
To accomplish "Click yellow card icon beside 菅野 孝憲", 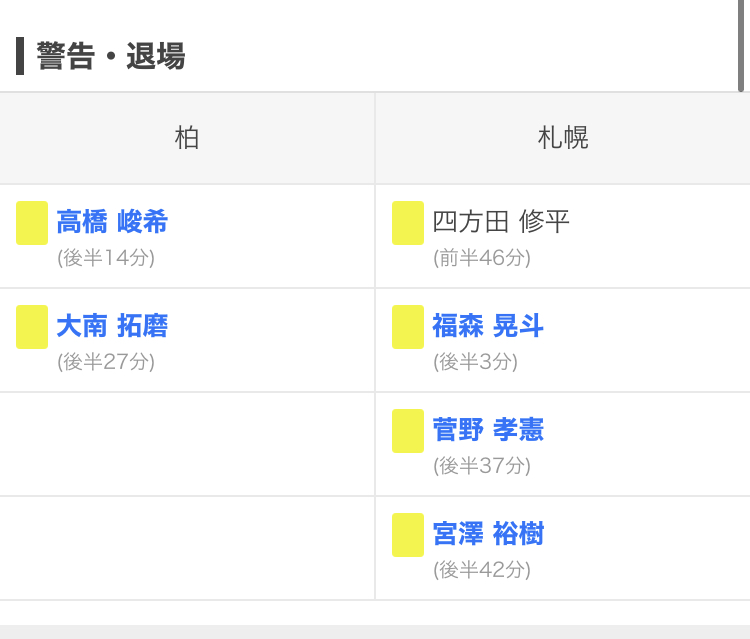I will [408, 431].
